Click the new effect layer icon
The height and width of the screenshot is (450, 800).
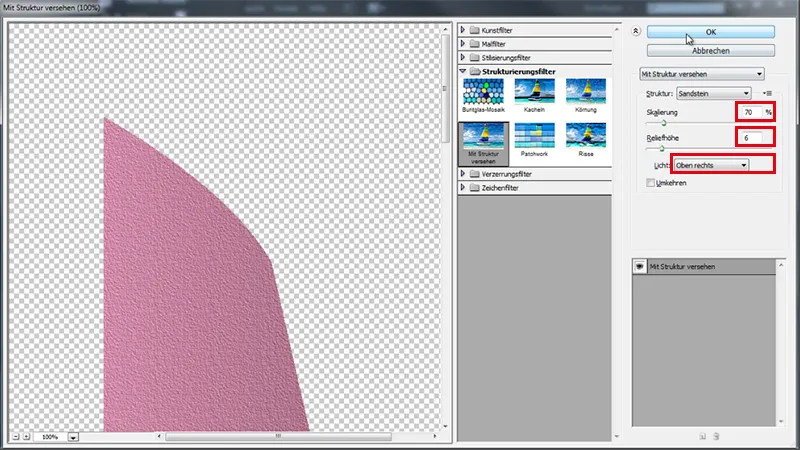pyautogui.click(x=703, y=436)
